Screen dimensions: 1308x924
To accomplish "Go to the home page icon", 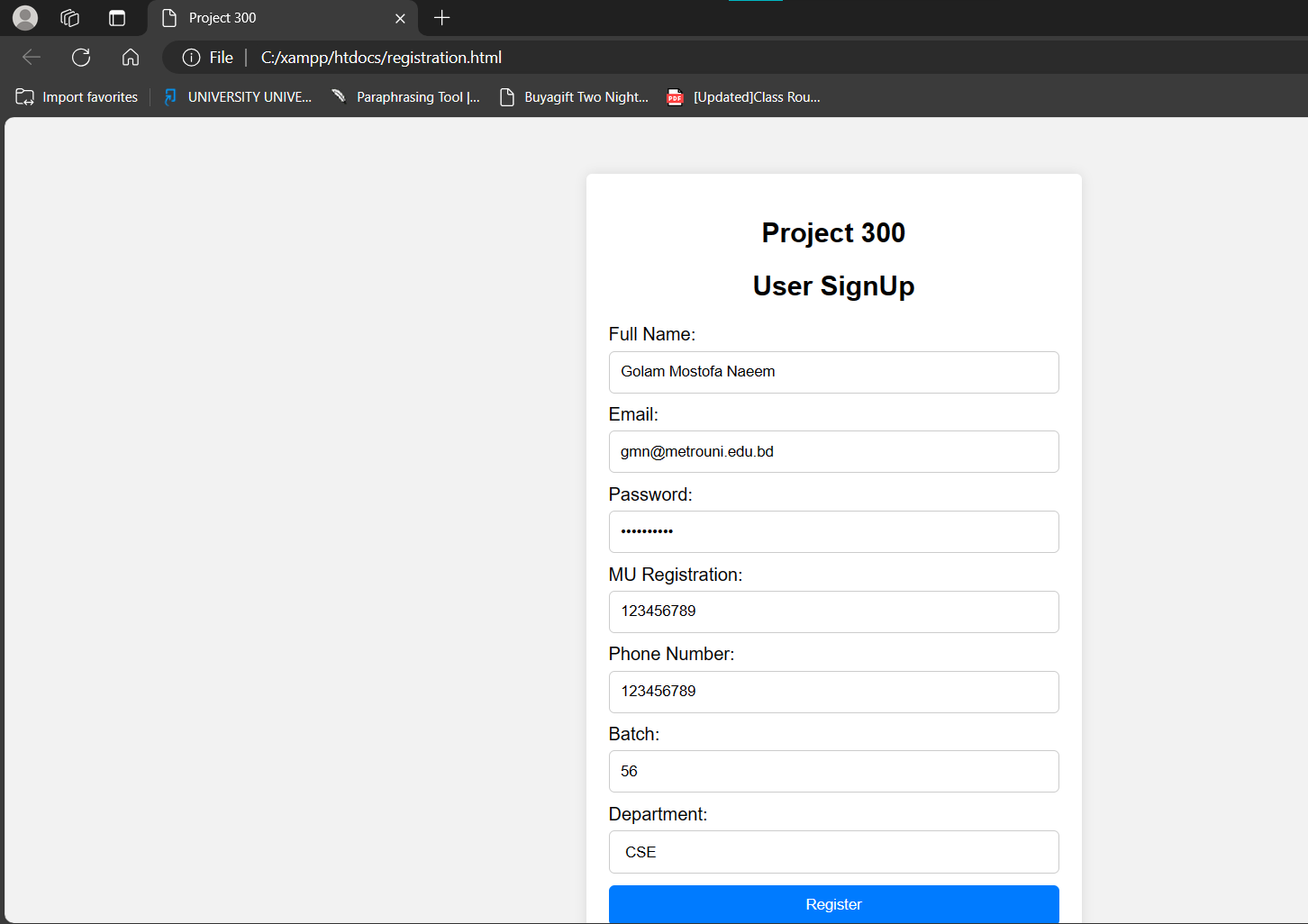I will pyautogui.click(x=131, y=58).
